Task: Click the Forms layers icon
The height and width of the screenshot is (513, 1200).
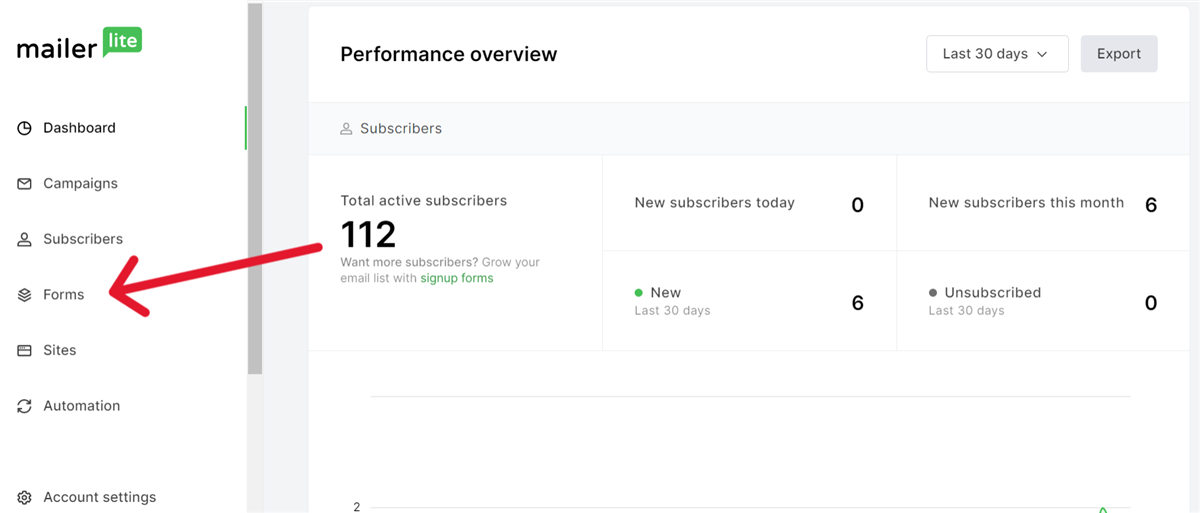Action: coord(25,295)
